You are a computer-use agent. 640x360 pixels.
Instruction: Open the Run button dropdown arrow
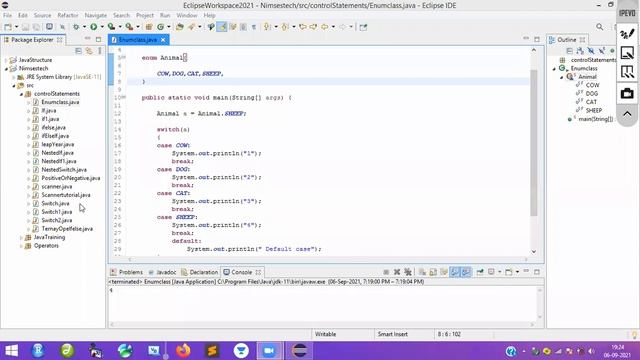(102, 27)
